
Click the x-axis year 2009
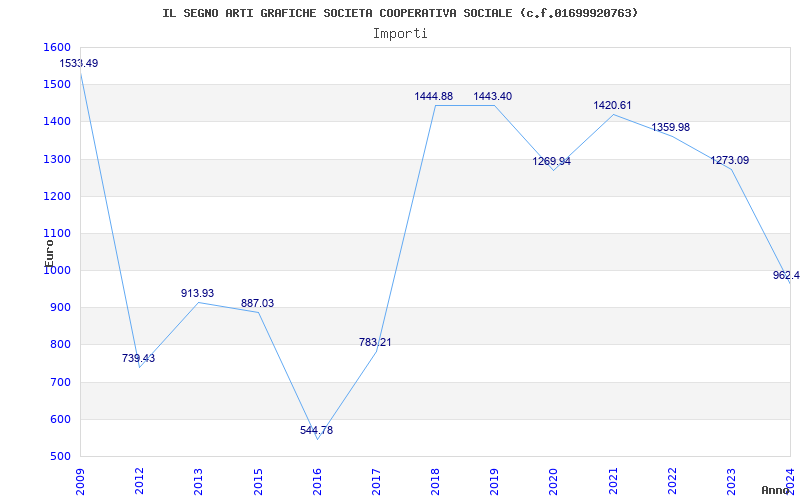(x=80, y=481)
